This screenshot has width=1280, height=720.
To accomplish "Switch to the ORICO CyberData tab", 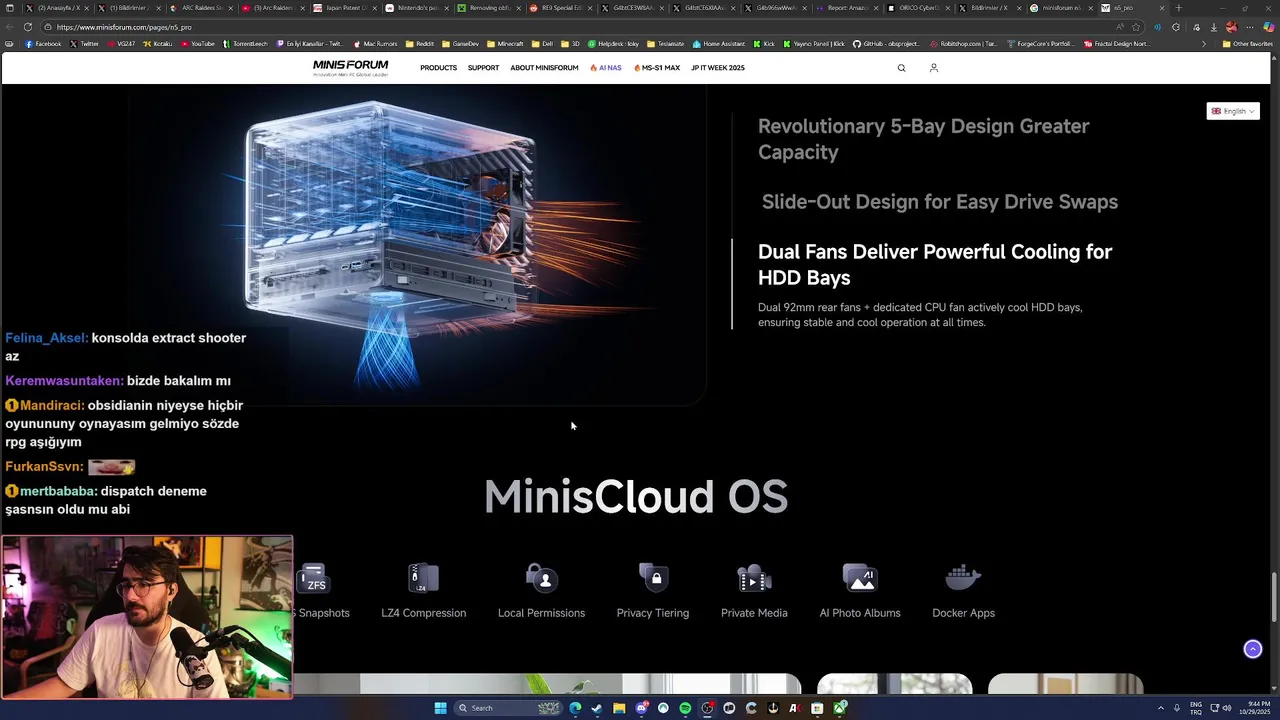I will tap(919, 8).
